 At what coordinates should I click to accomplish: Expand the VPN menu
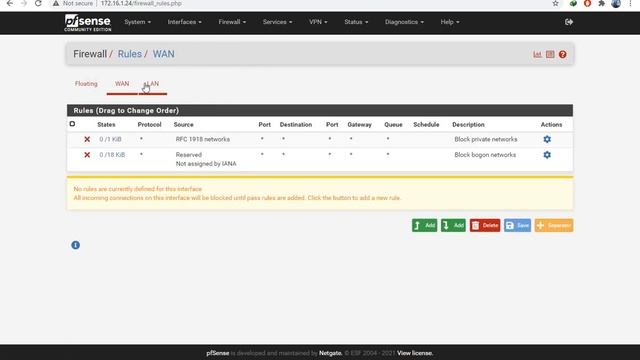click(x=318, y=22)
